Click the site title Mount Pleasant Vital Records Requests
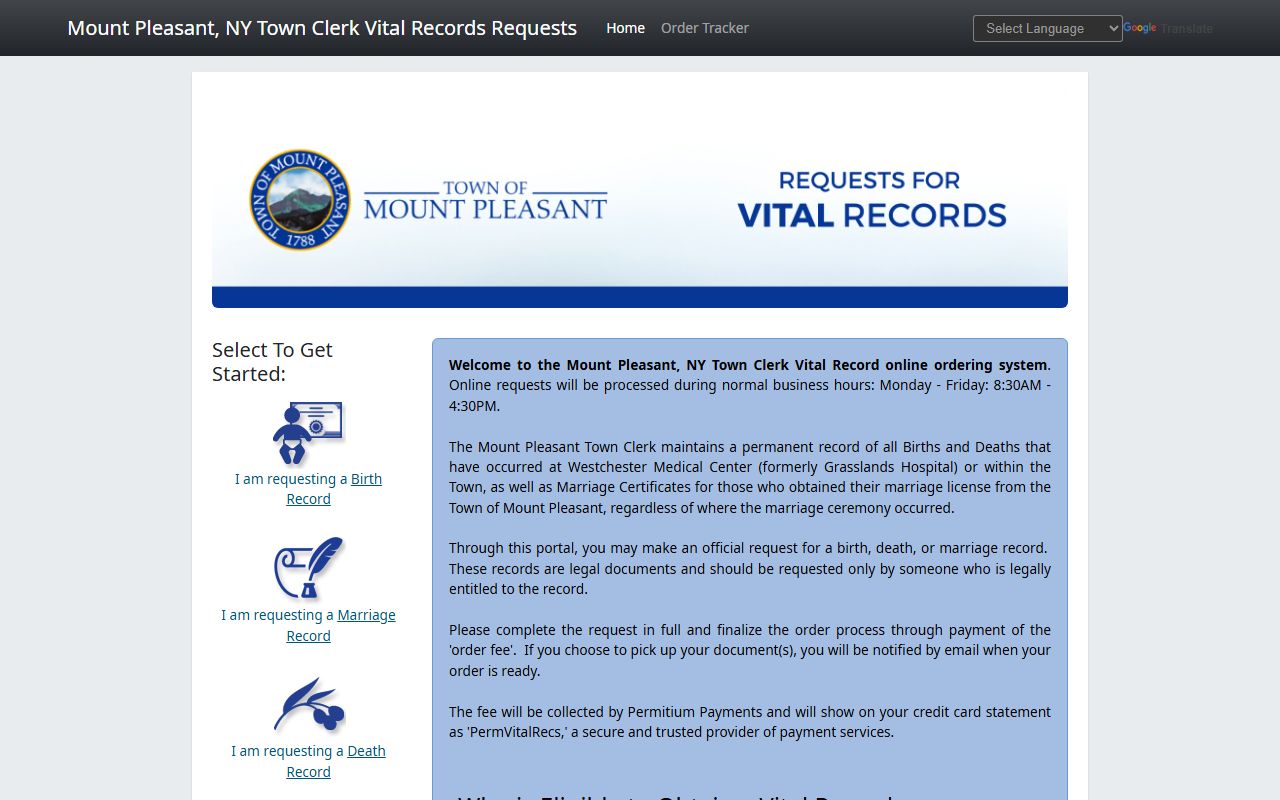Image resolution: width=1280 pixels, height=800 pixels. click(322, 28)
